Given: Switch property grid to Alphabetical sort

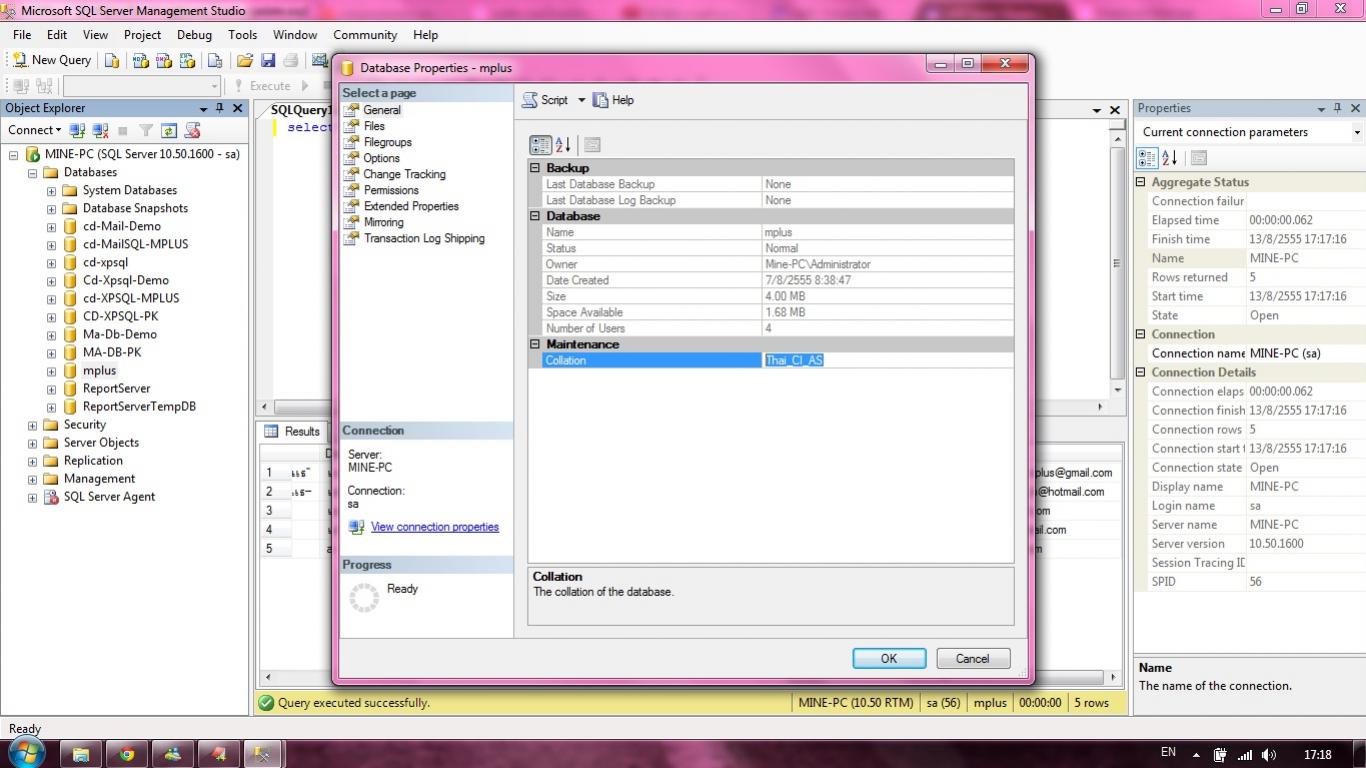Looking at the screenshot, I should coord(563,145).
